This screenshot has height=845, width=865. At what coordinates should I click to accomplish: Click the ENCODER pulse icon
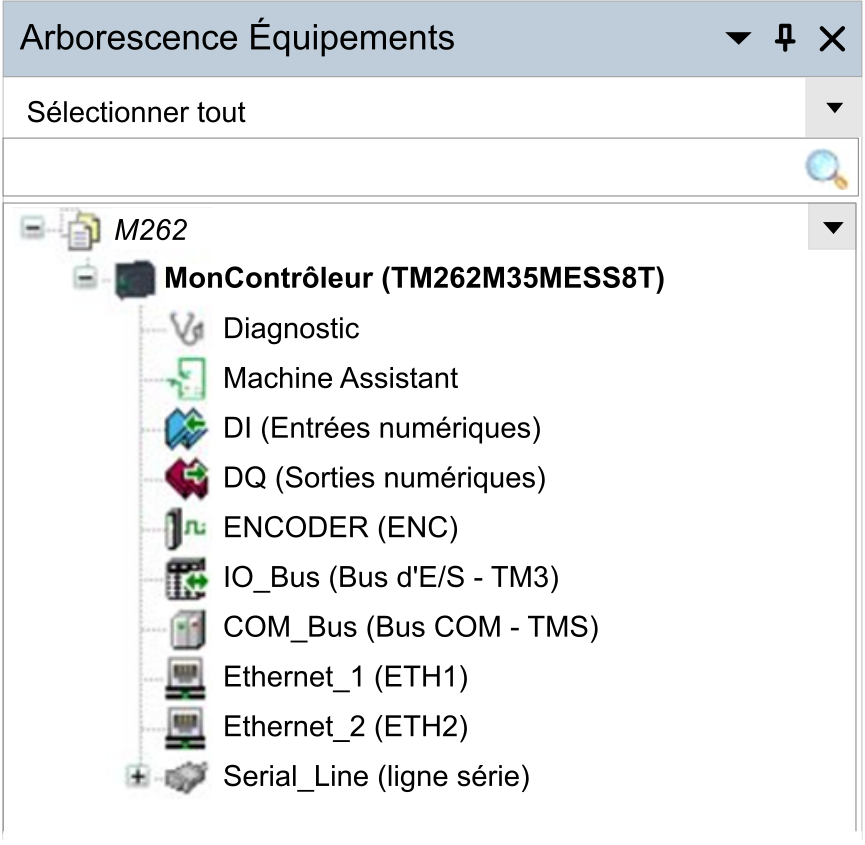coord(185,528)
